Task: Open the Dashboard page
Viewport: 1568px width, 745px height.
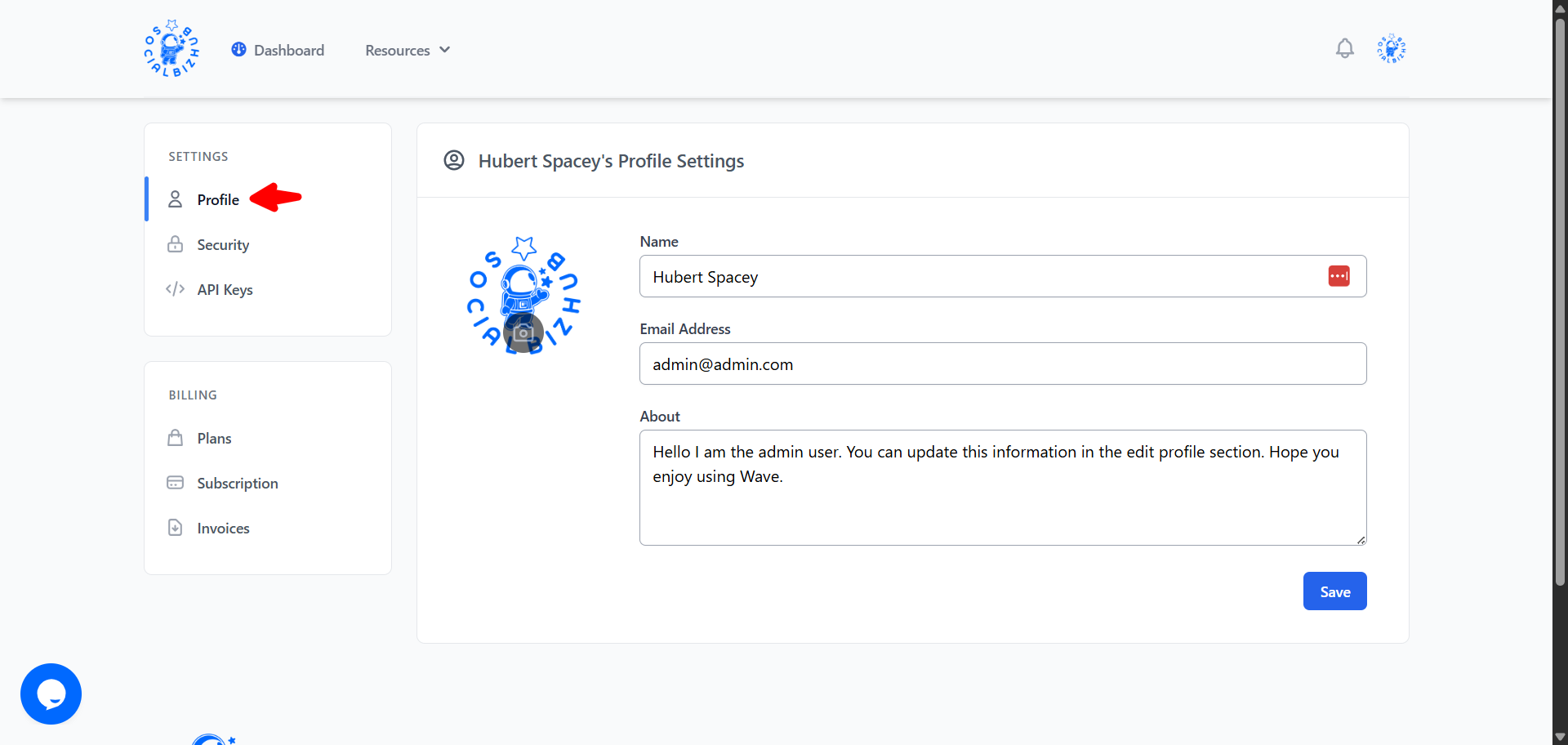Action: point(278,50)
